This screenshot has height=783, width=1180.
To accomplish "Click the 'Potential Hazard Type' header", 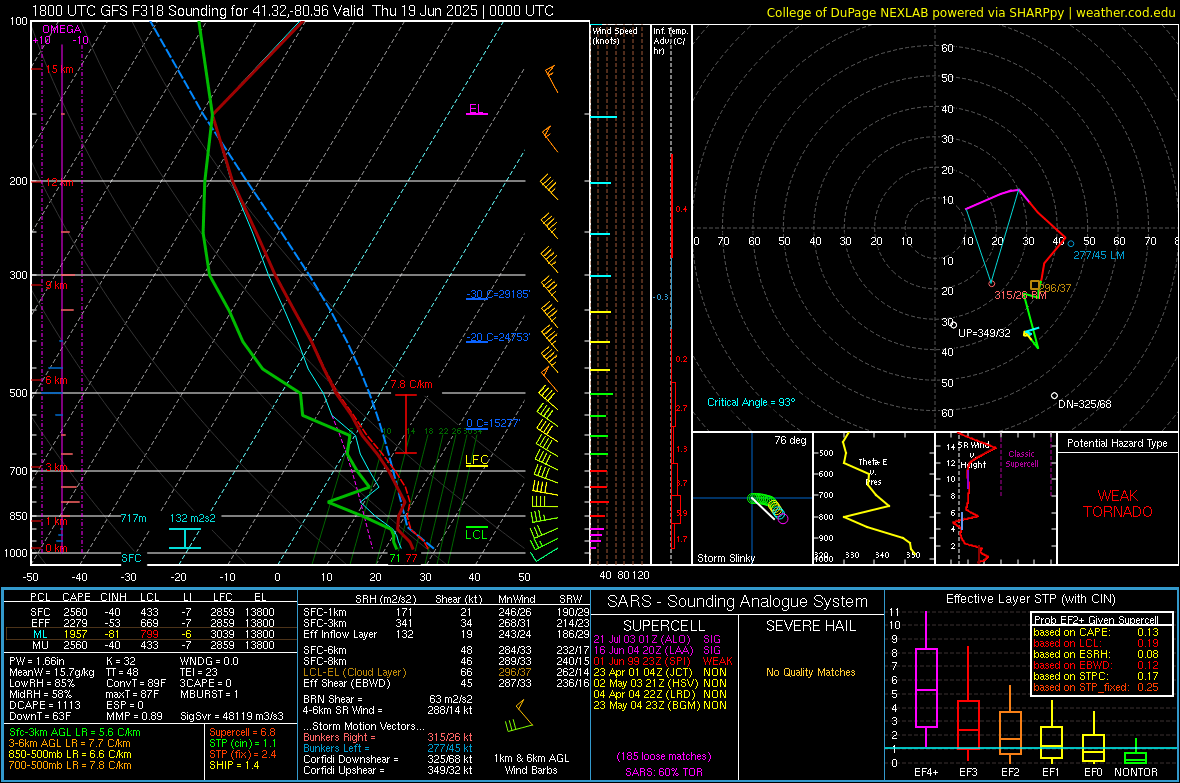I will click(x=1117, y=443).
